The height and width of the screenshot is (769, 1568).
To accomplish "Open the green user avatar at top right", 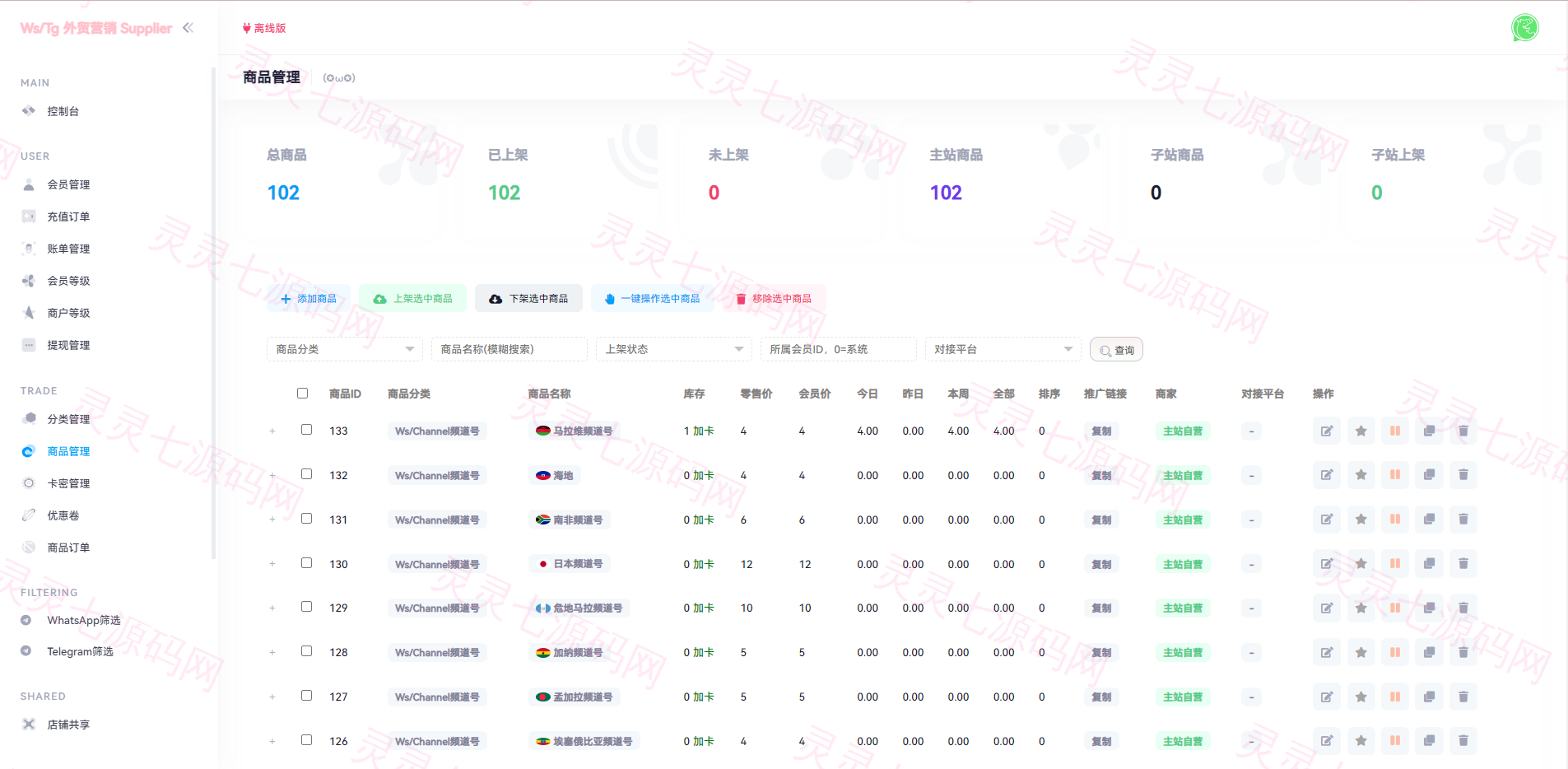I will click(x=1525, y=27).
